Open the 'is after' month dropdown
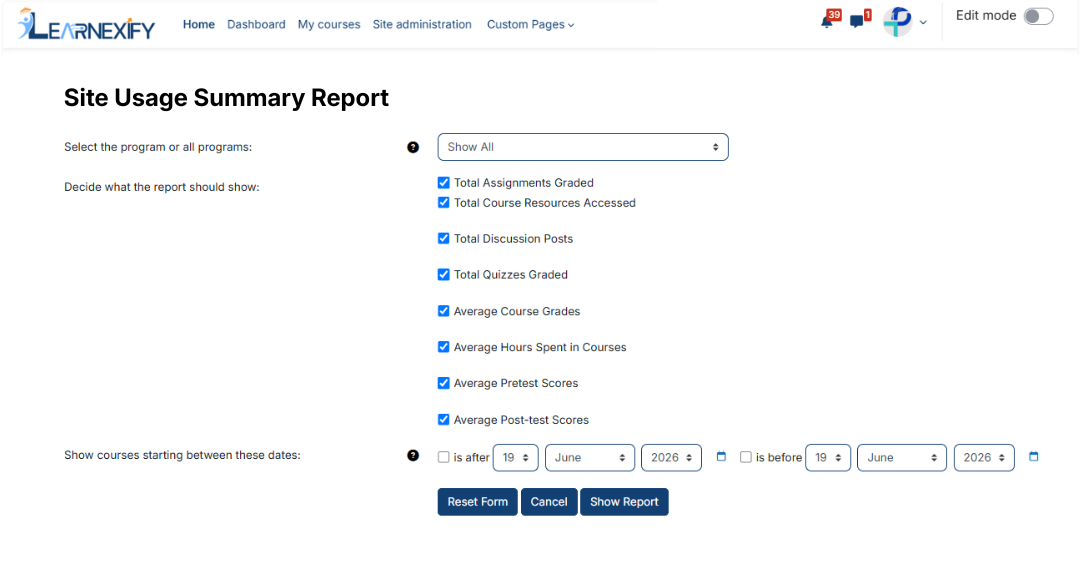This screenshot has height=566, width=1080. pos(590,458)
